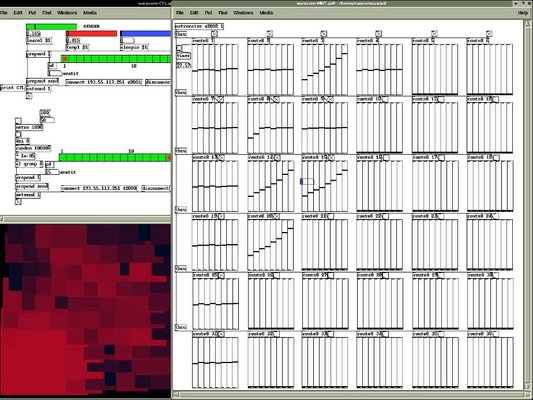Uncheck the toggle beside route0 13
Viewport: 533px width, 400px height.
[221, 158]
